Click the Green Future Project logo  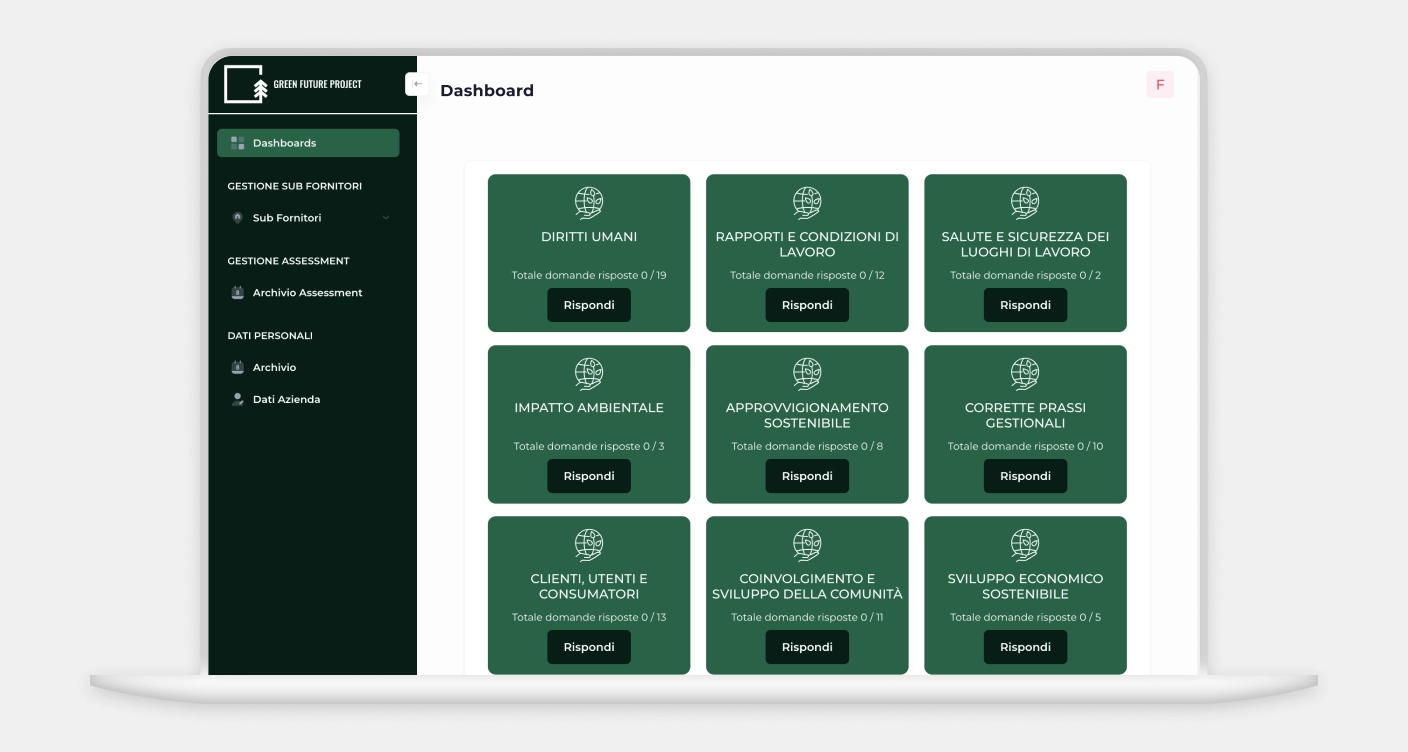[x=293, y=85]
